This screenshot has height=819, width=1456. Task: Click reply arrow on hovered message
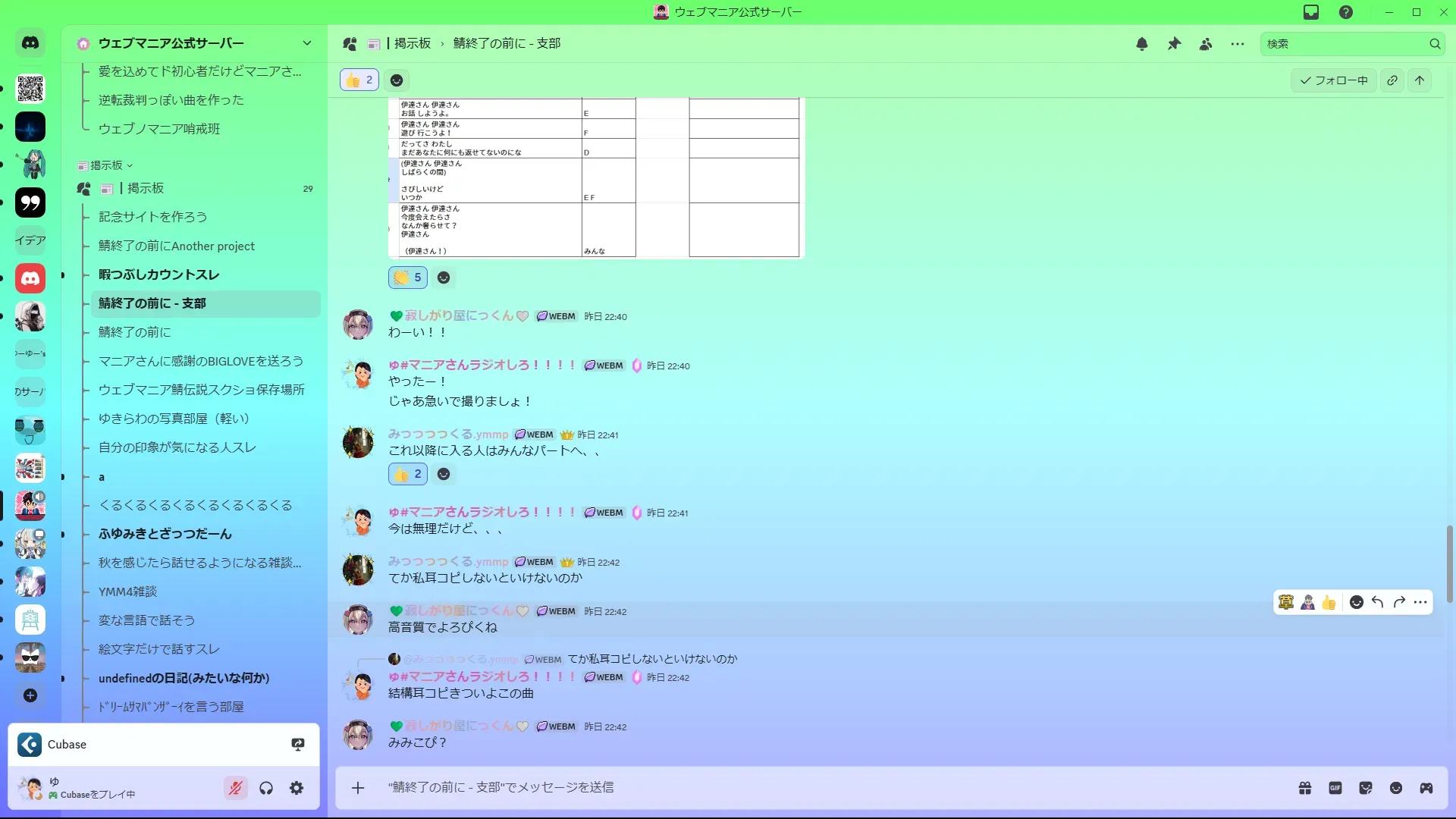[x=1377, y=602]
